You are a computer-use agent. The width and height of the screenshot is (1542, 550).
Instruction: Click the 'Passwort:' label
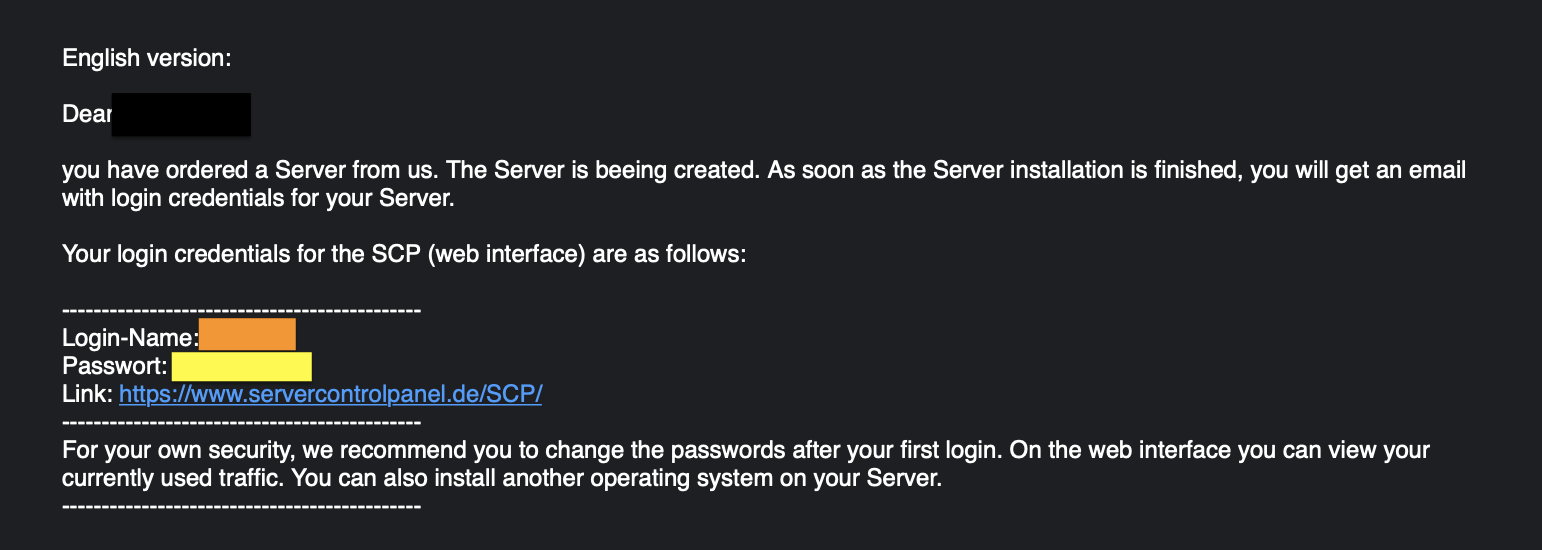(115, 366)
